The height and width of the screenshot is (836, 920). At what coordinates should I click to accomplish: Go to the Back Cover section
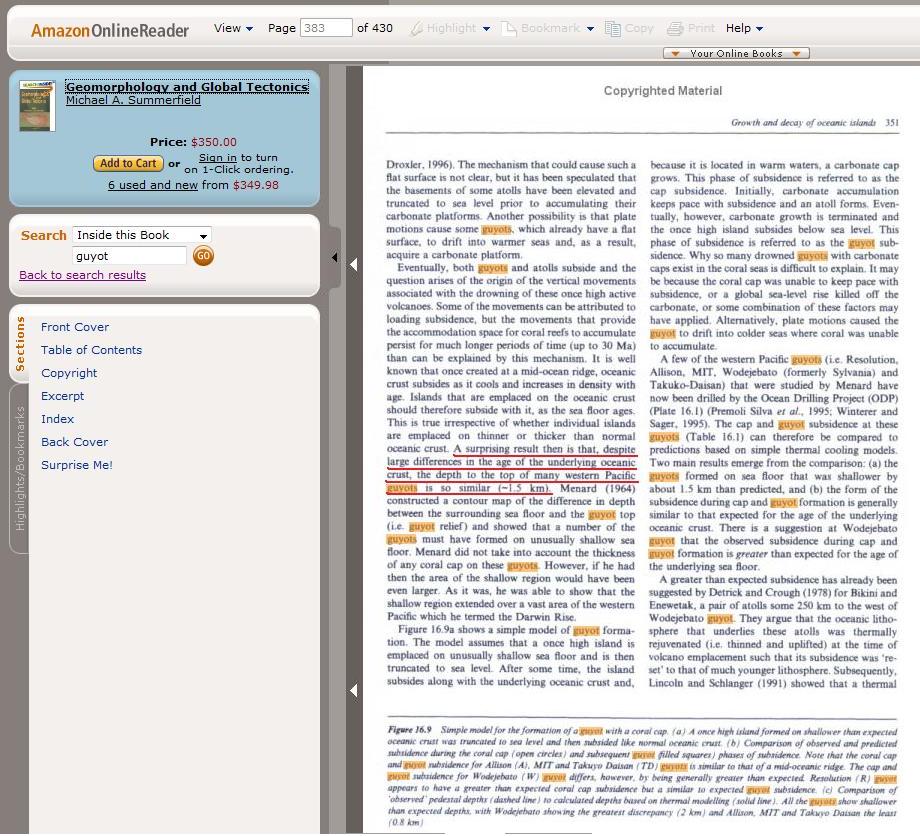tap(75, 442)
